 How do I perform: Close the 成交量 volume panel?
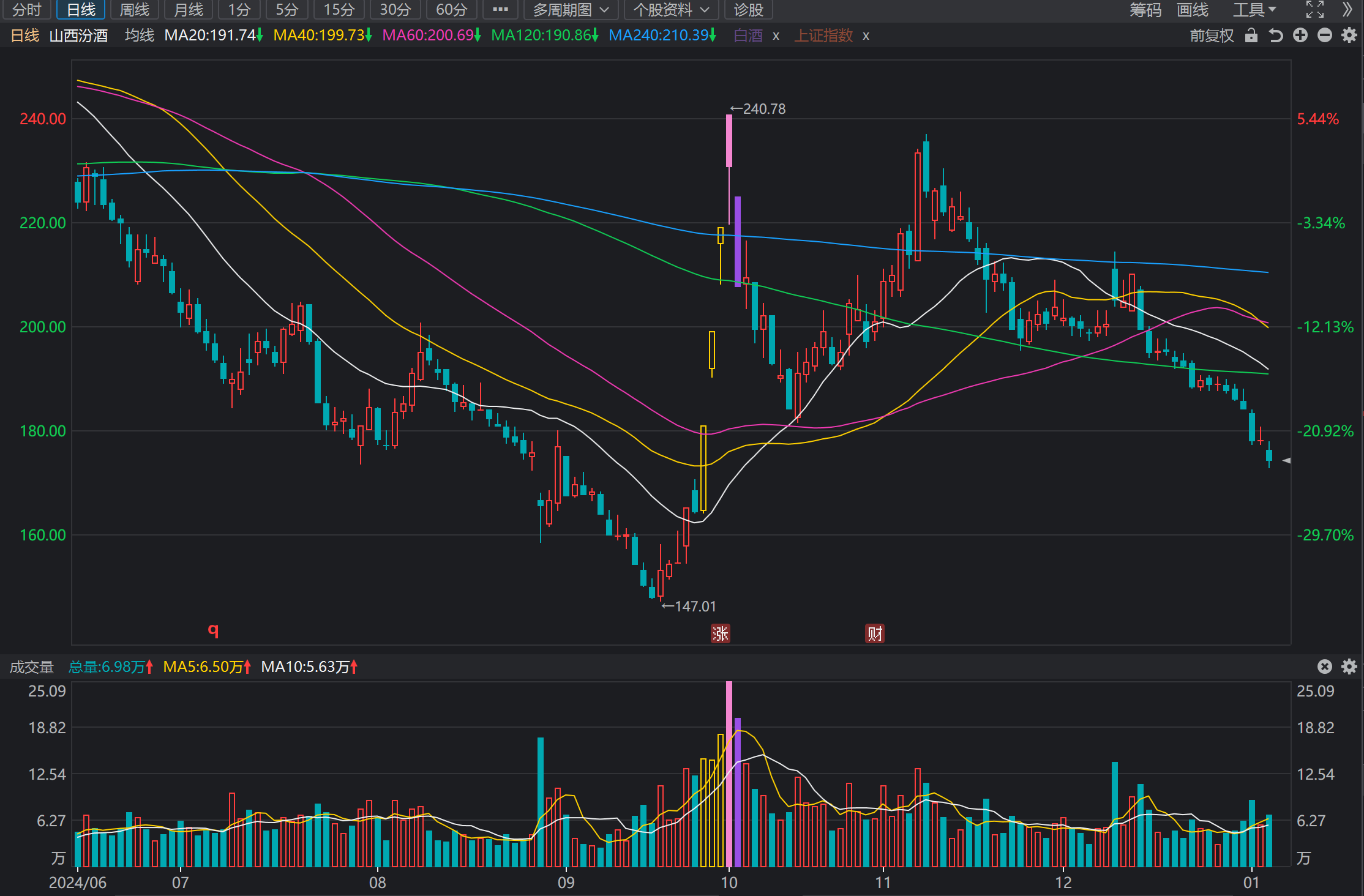pos(1325,666)
